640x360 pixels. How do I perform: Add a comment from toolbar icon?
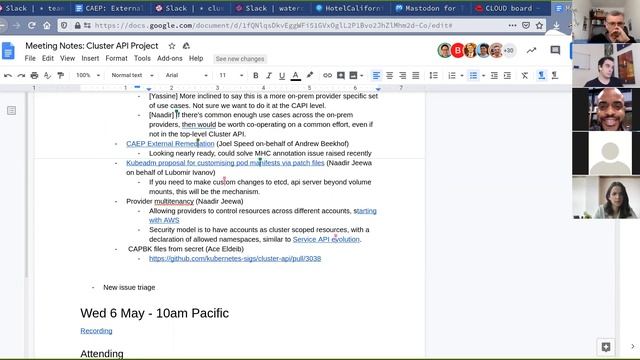340,76
